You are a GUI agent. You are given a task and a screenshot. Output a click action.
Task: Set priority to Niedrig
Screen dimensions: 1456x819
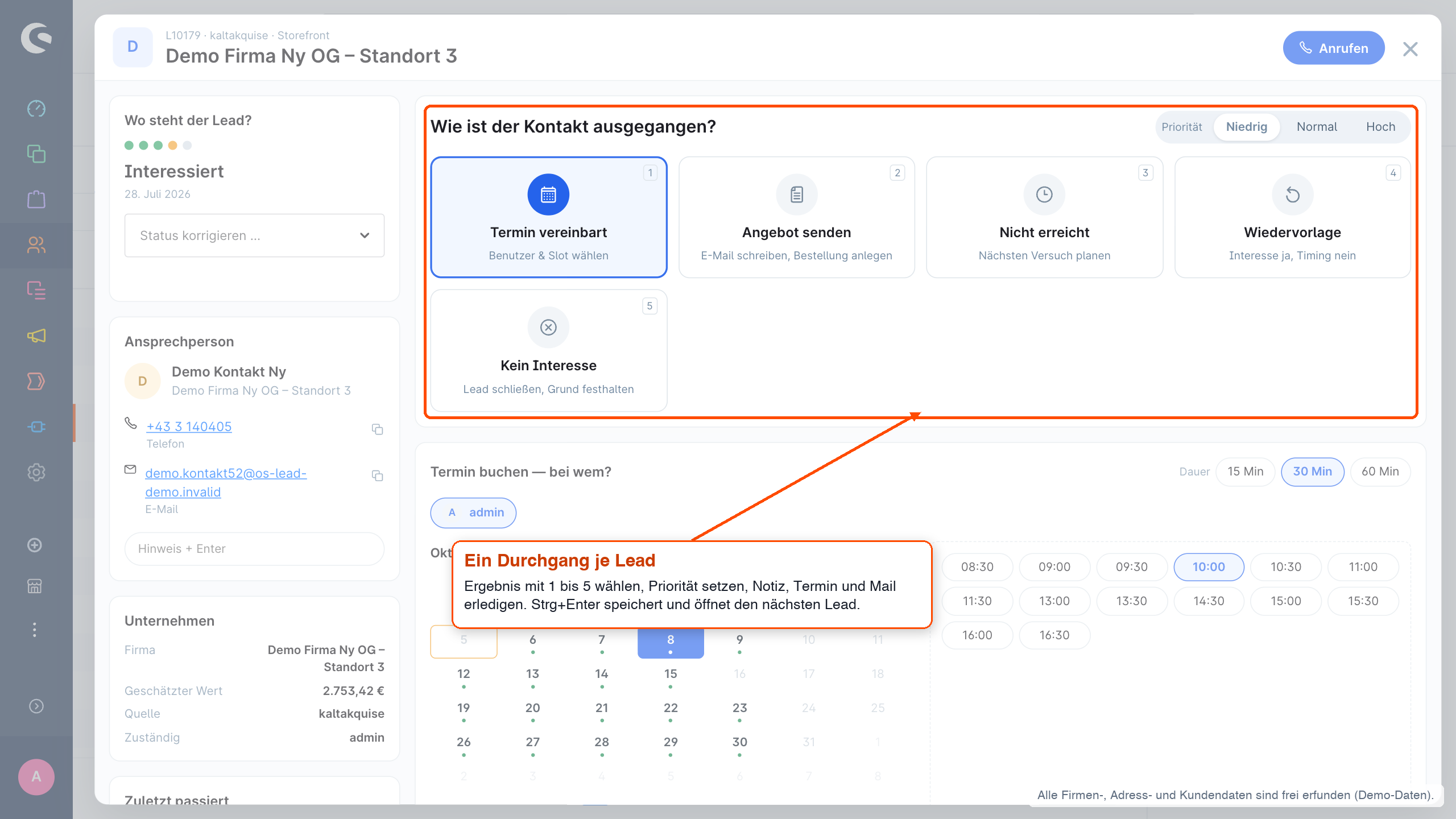point(1246,127)
